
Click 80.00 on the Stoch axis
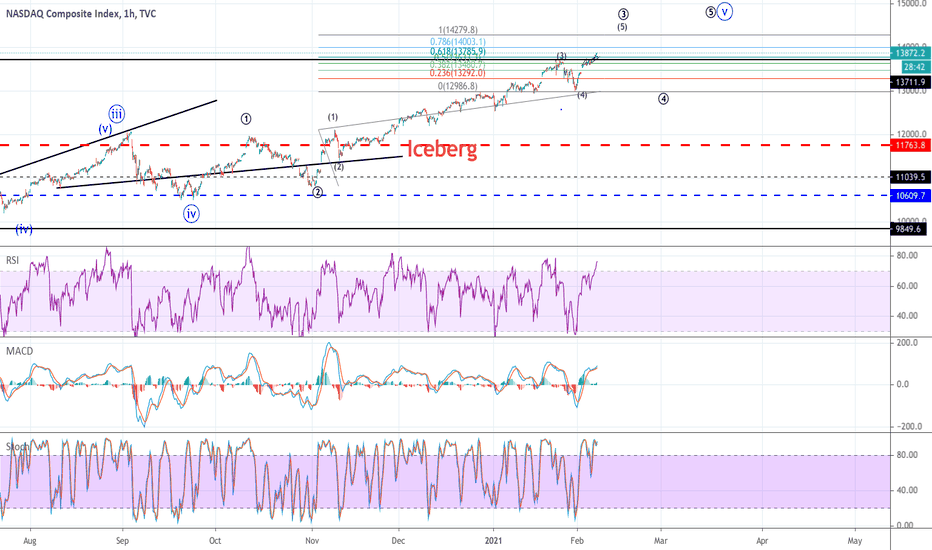[x=908, y=455]
